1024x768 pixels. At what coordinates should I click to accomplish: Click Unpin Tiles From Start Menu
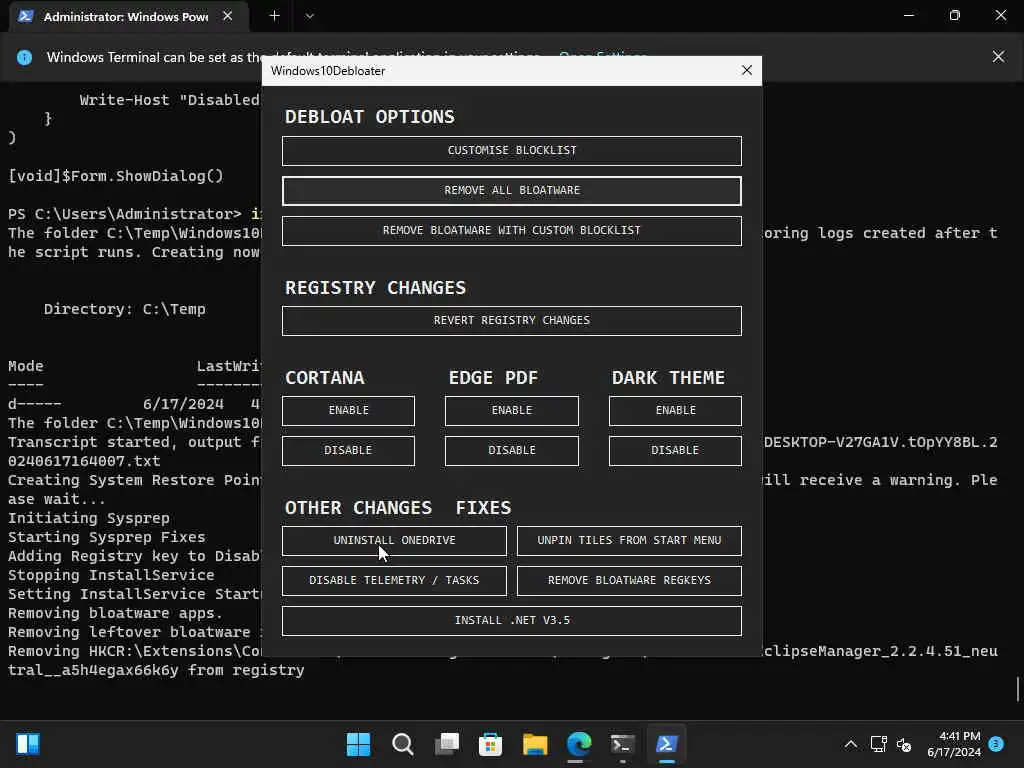629,540
